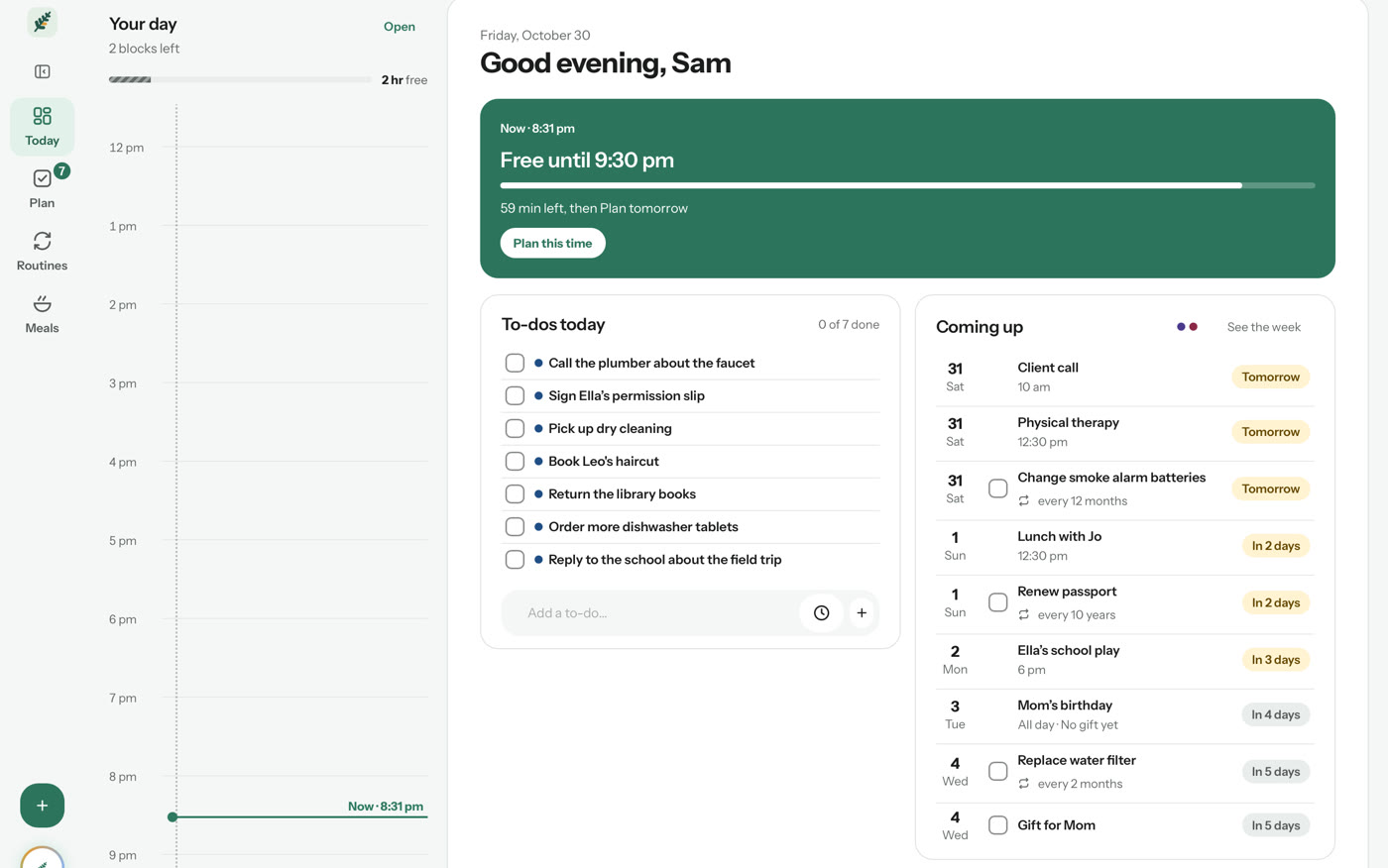Open the clock icon in add to-do field
1388x868 pixels.
pos(821,613)
